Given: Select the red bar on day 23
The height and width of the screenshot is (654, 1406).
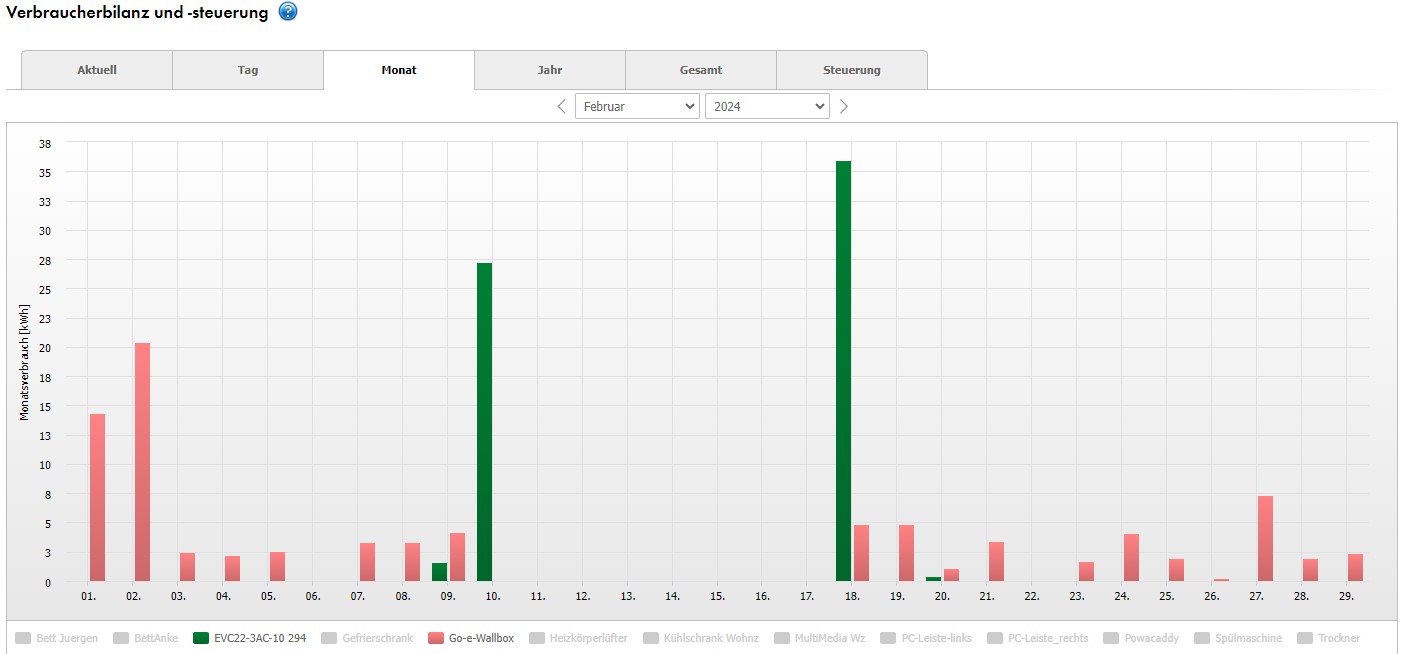Looking at the screenshot, I should (1086, 572).
